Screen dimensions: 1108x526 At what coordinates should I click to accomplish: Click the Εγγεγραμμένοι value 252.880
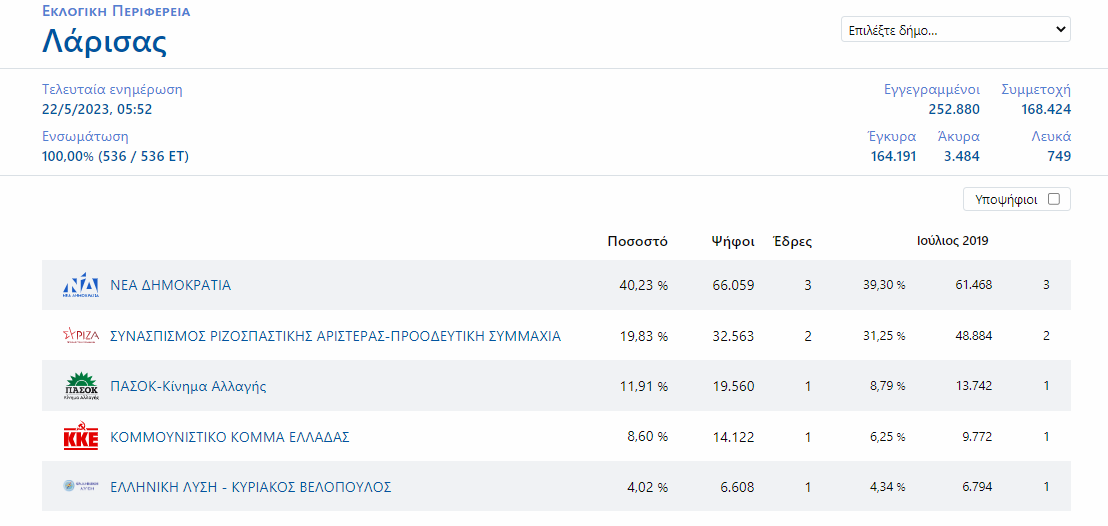[x=953, y=109]
